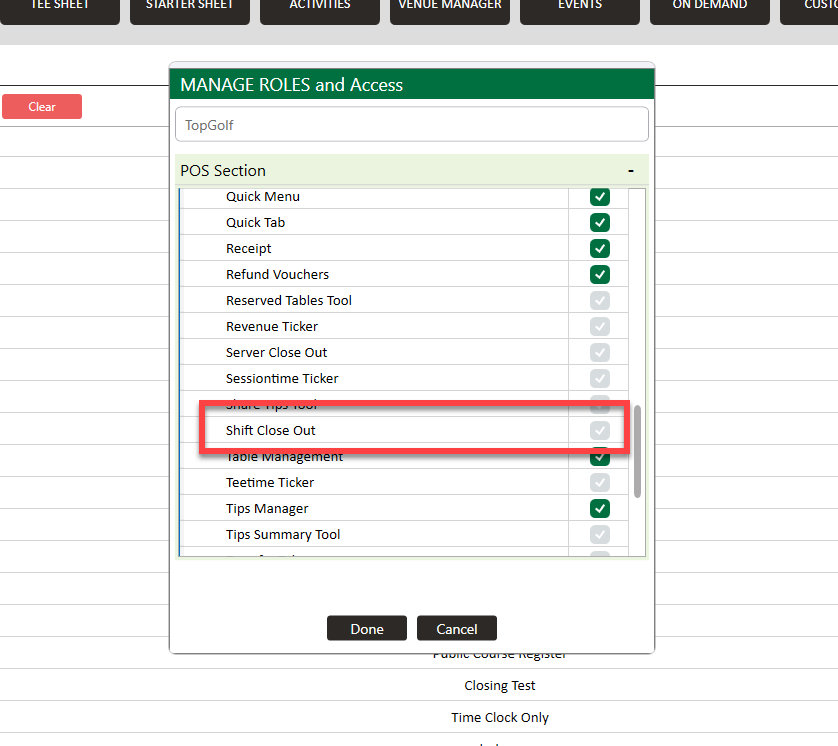
Task: Cancel the Manage Roles dialog
Action: click(x=456, y=629)
